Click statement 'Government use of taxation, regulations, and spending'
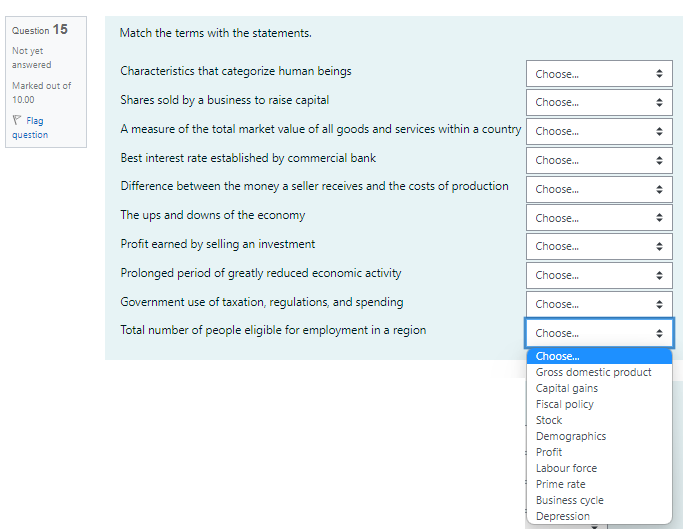This screenshot has height=529, width=683. click(262, 302)
